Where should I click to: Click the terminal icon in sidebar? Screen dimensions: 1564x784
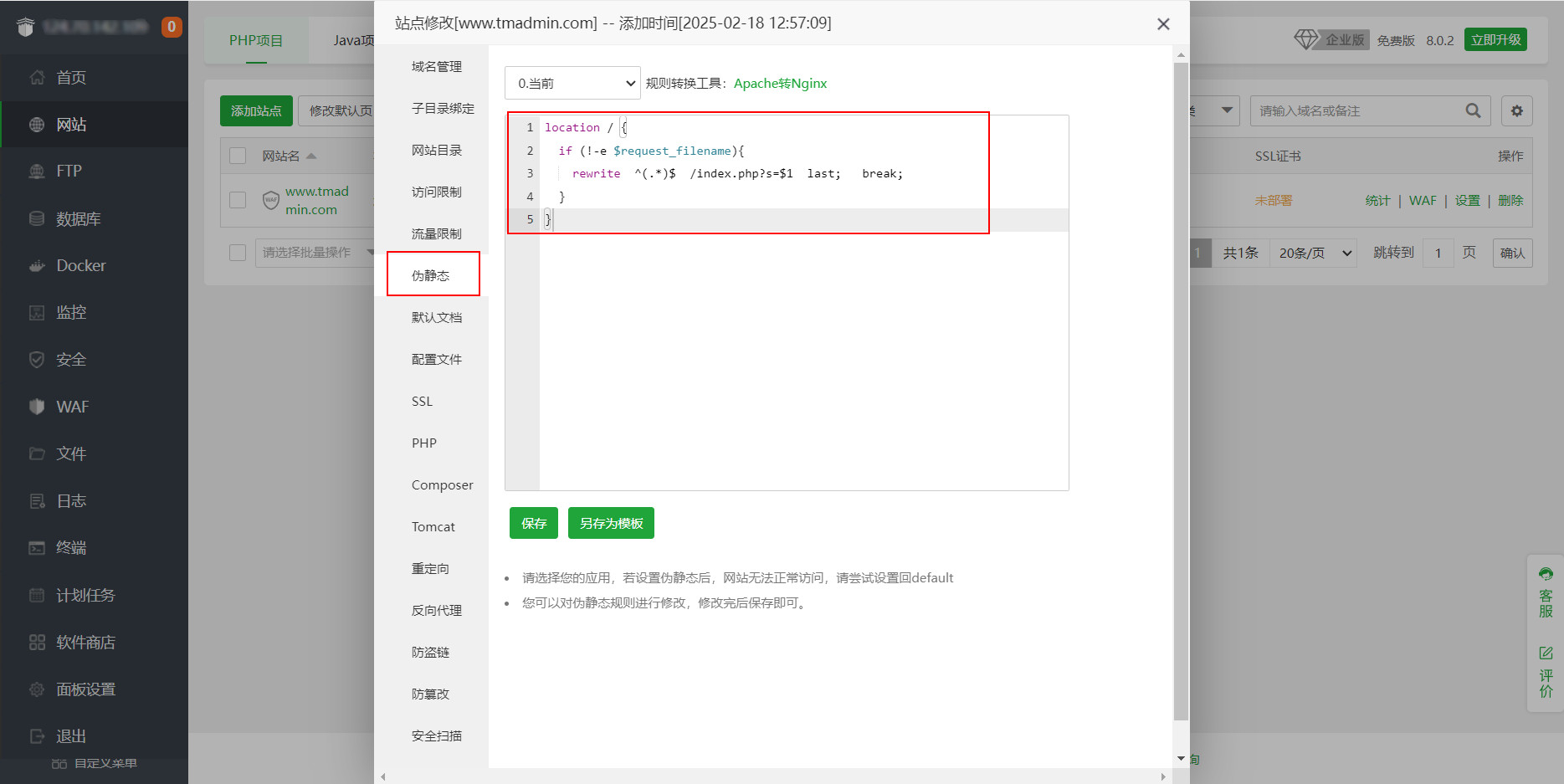pos(37,548)
